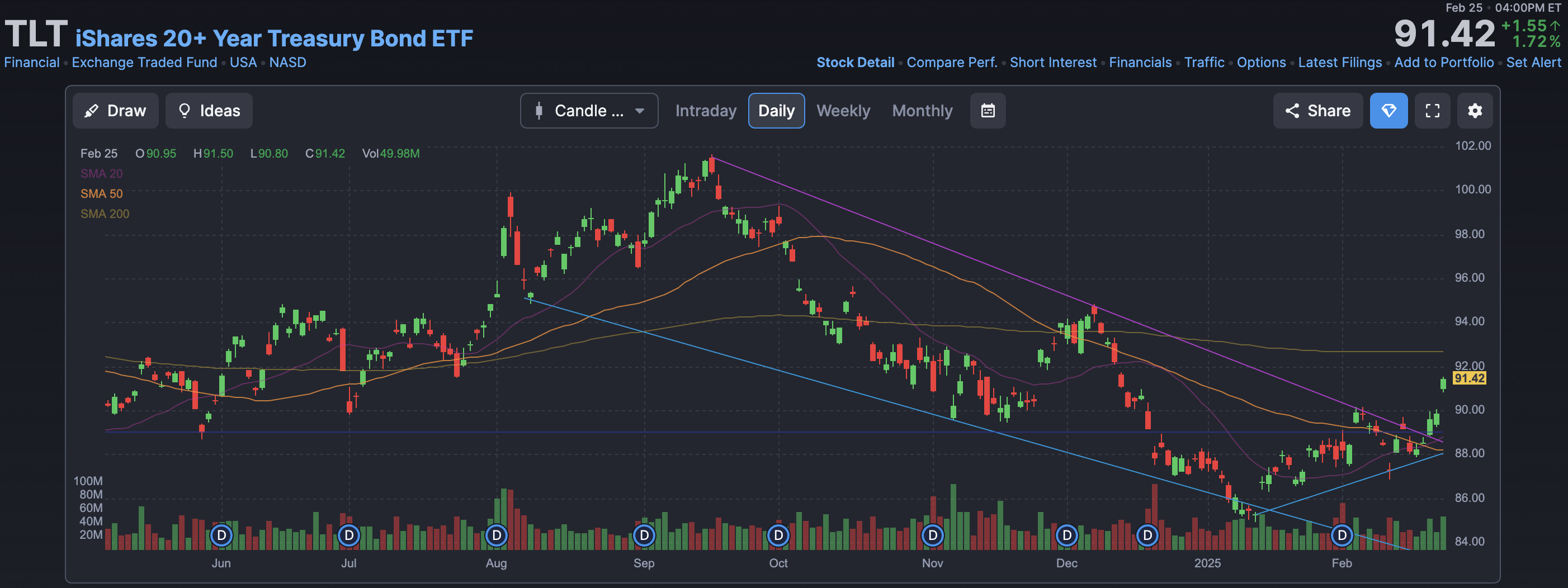Viewport: 1568px width, 588px height.
Task: Click the pencil icon on Draw button
Action: [x=91, y=111]
